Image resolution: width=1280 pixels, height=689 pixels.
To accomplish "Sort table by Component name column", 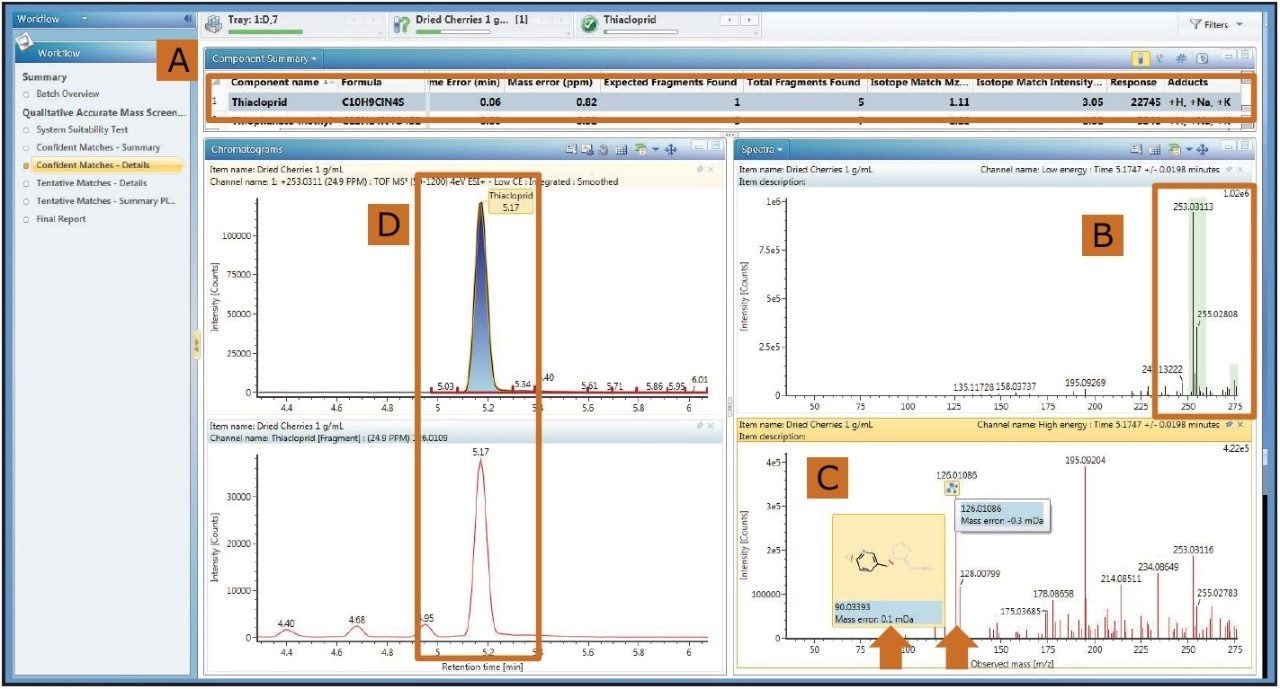I will tap(275, 82).
